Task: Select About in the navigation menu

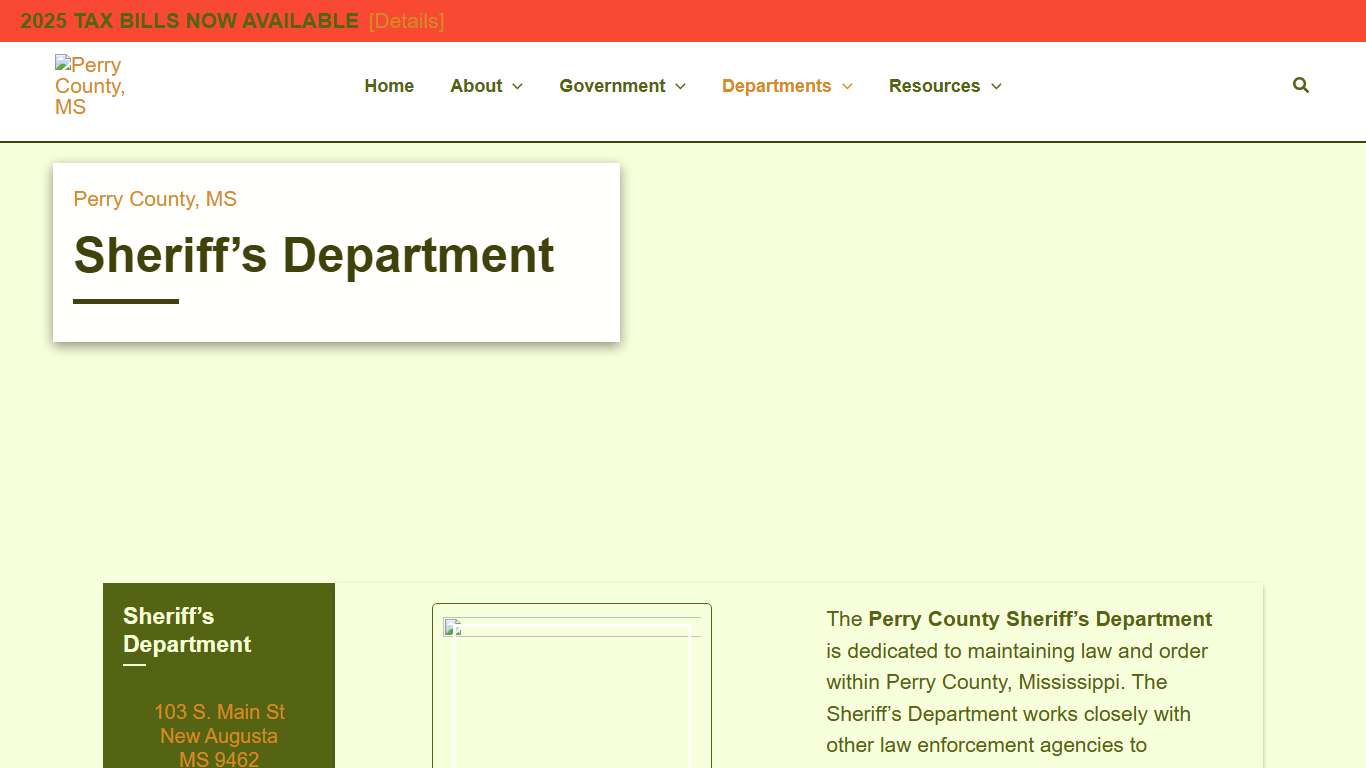Action: 476,86
